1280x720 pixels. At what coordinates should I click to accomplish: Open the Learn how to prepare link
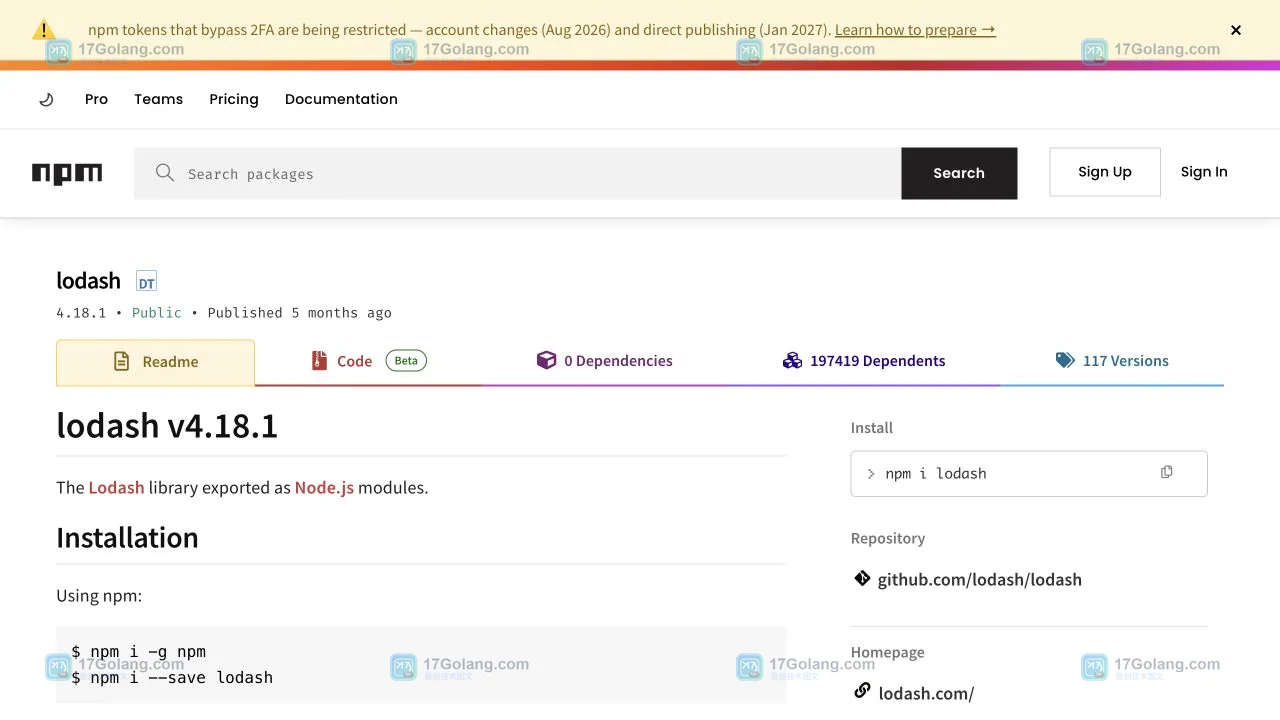click(915, 30)
